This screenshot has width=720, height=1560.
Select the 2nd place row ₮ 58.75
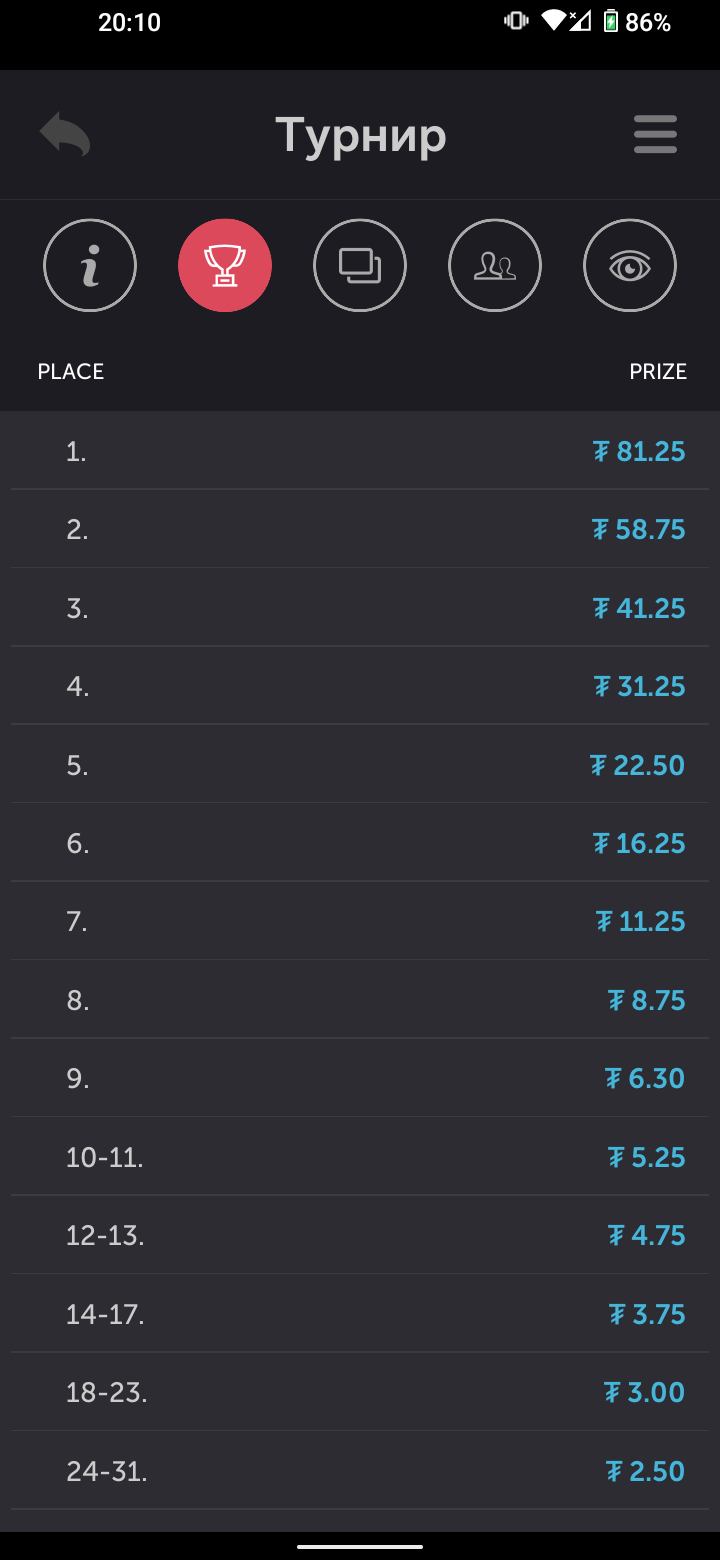pyautogui.click(x=360, y=529)
